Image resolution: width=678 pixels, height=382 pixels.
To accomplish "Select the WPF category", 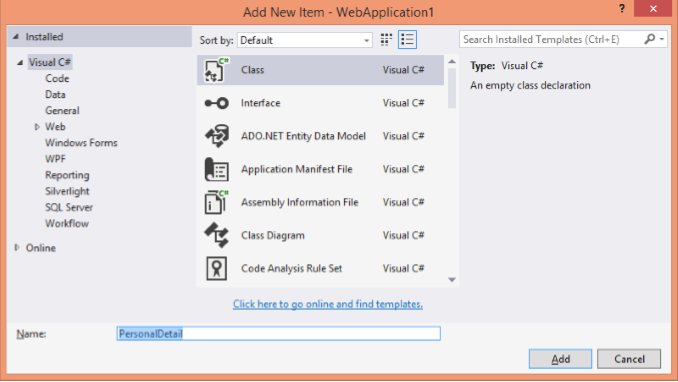I will [55, 159].
